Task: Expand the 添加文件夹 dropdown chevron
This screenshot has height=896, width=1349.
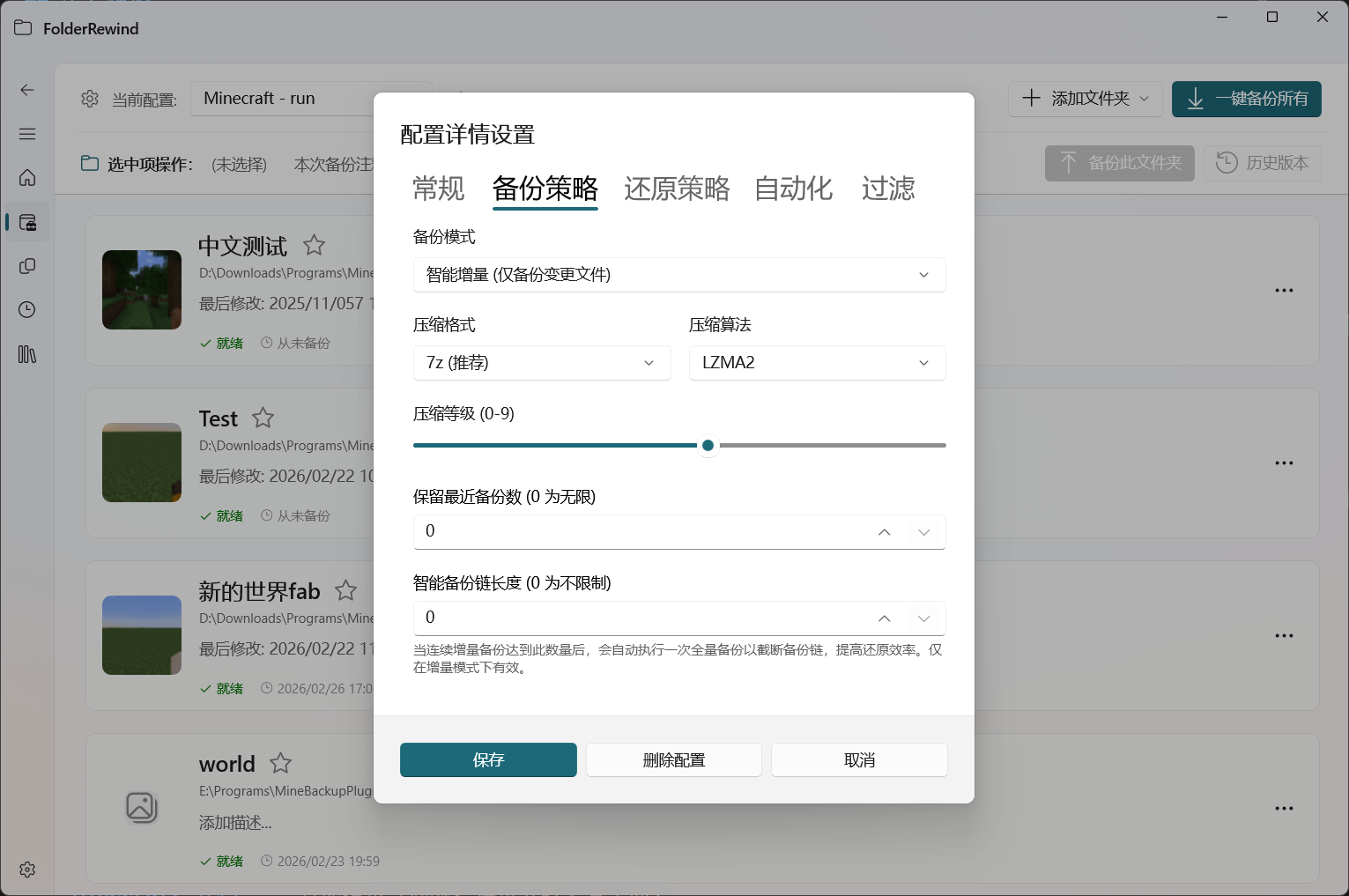Action: coord(1143,99)
